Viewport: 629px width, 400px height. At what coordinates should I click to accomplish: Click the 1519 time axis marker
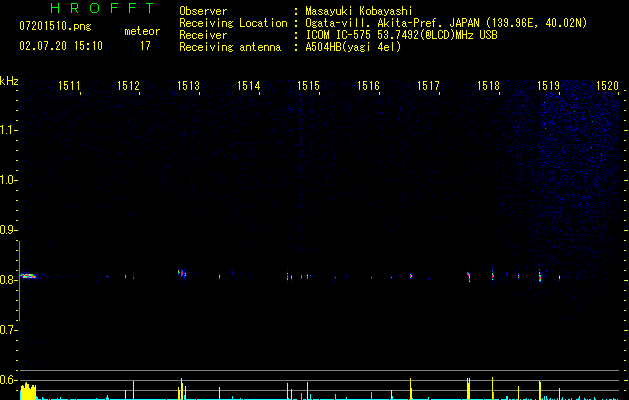click(x=548, y=86)
